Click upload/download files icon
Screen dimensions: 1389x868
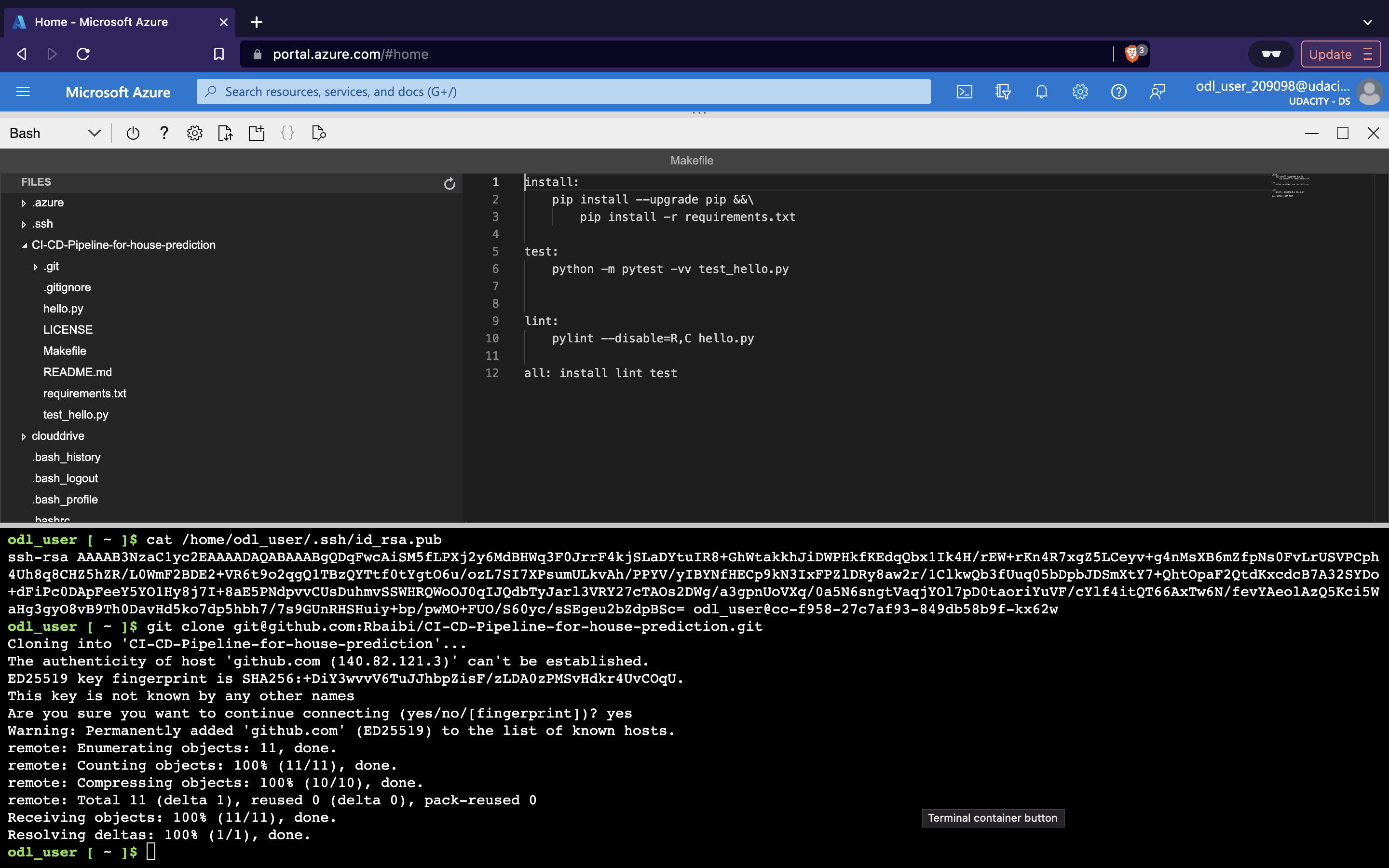click(225, 133)
